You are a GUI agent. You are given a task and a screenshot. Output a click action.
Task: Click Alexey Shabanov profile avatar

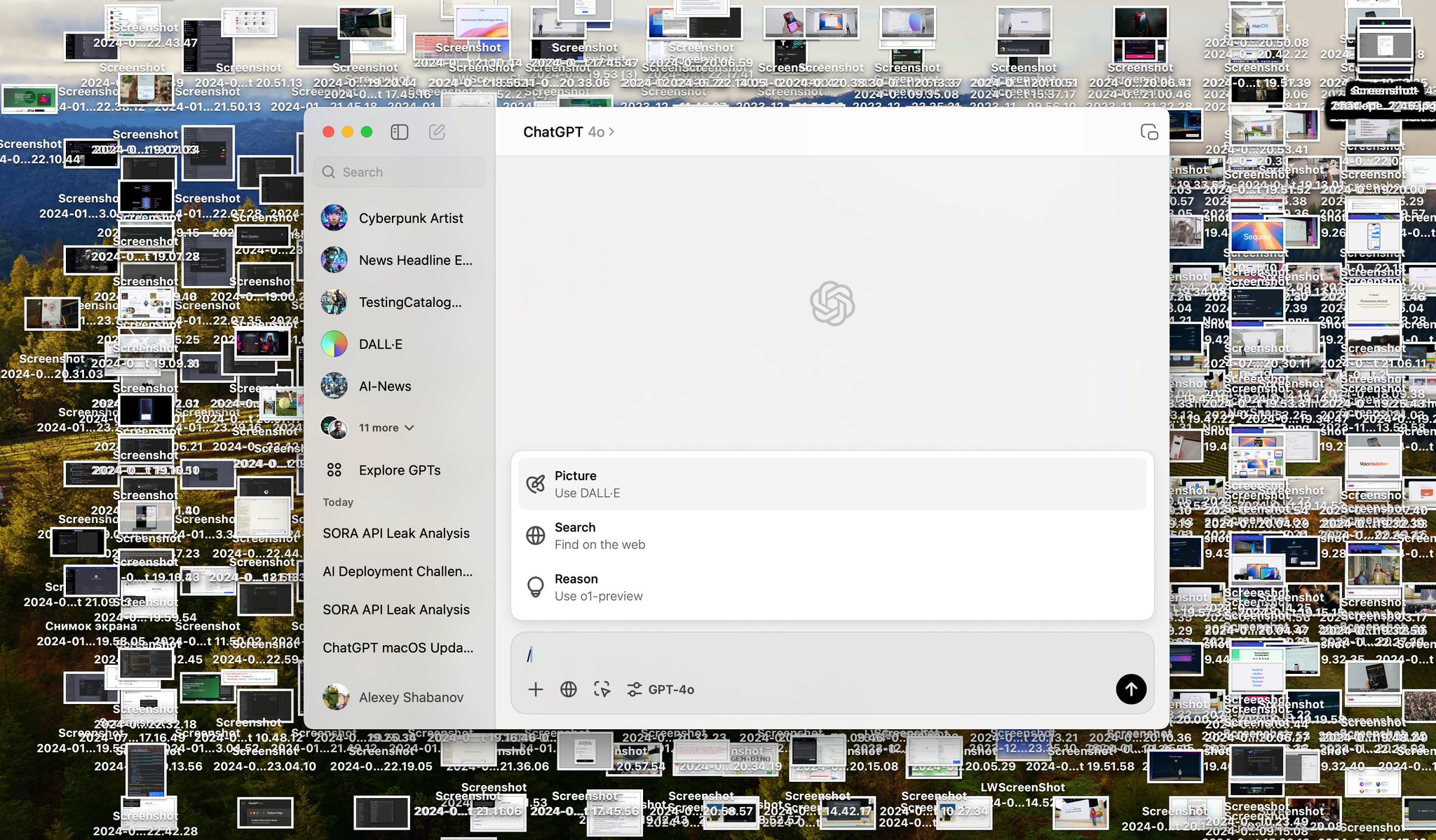[336, 697]
